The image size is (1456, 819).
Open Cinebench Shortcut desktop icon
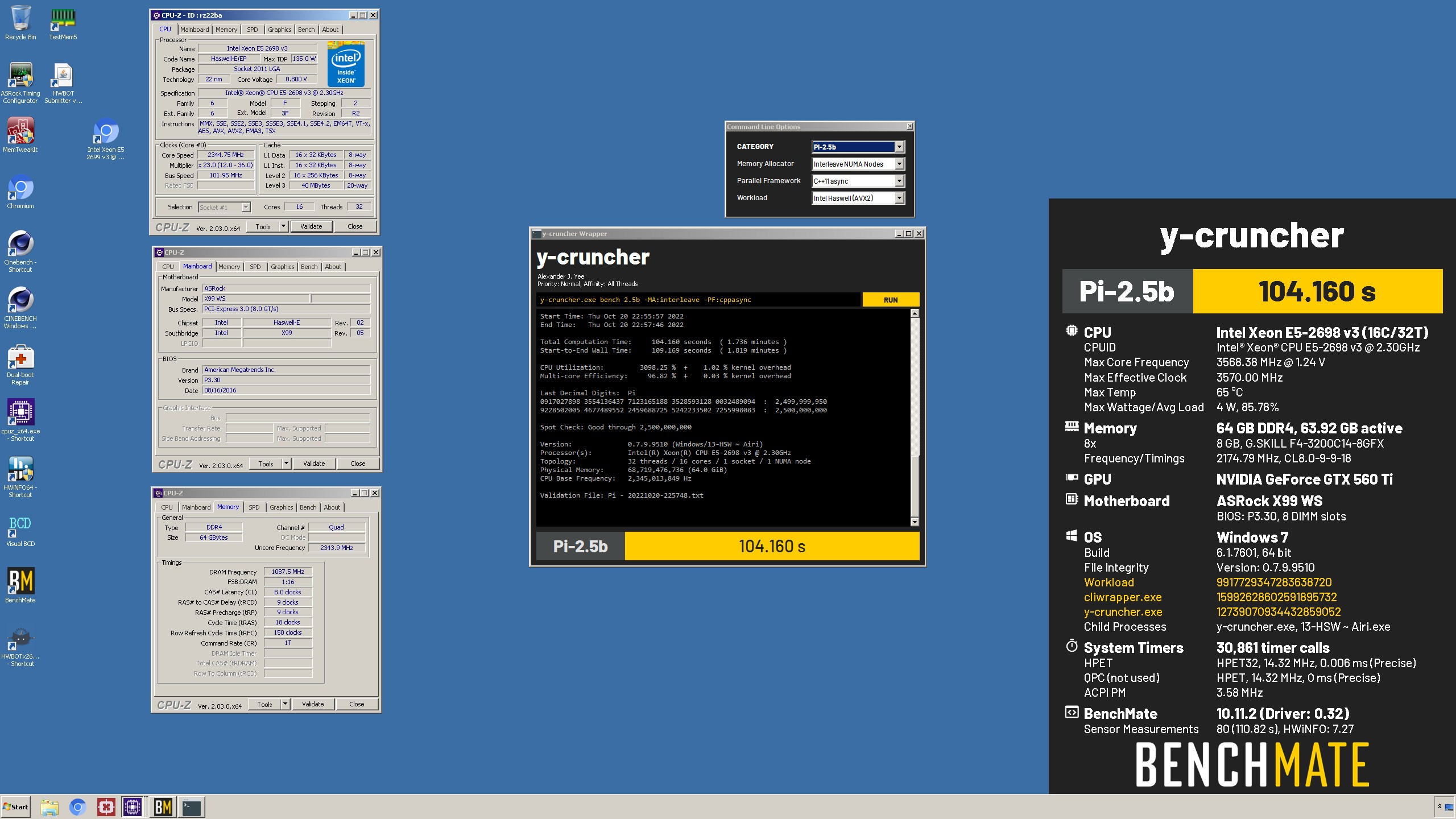20,251
